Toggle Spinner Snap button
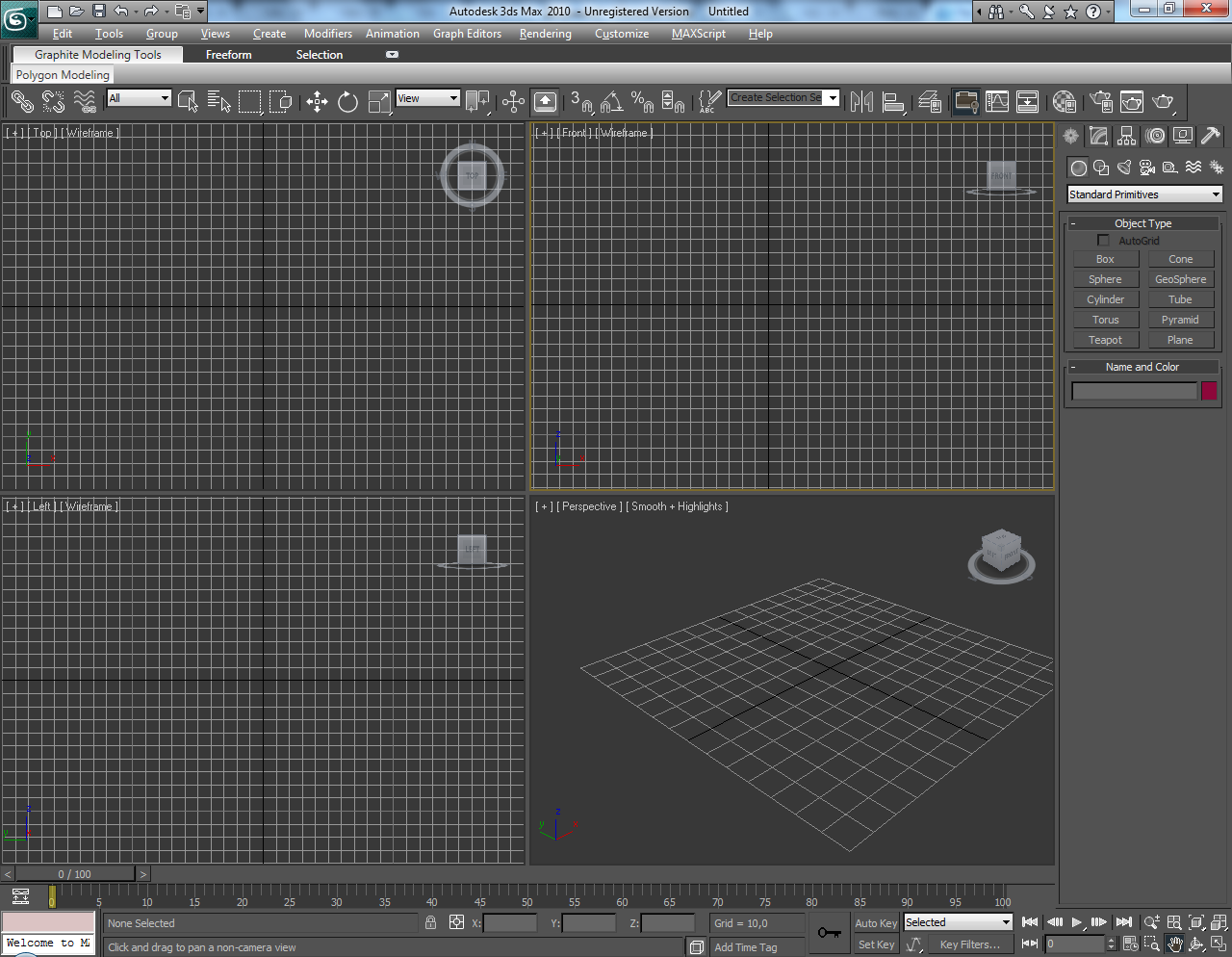Screen dimensions: 1232x957 (674, 101)
